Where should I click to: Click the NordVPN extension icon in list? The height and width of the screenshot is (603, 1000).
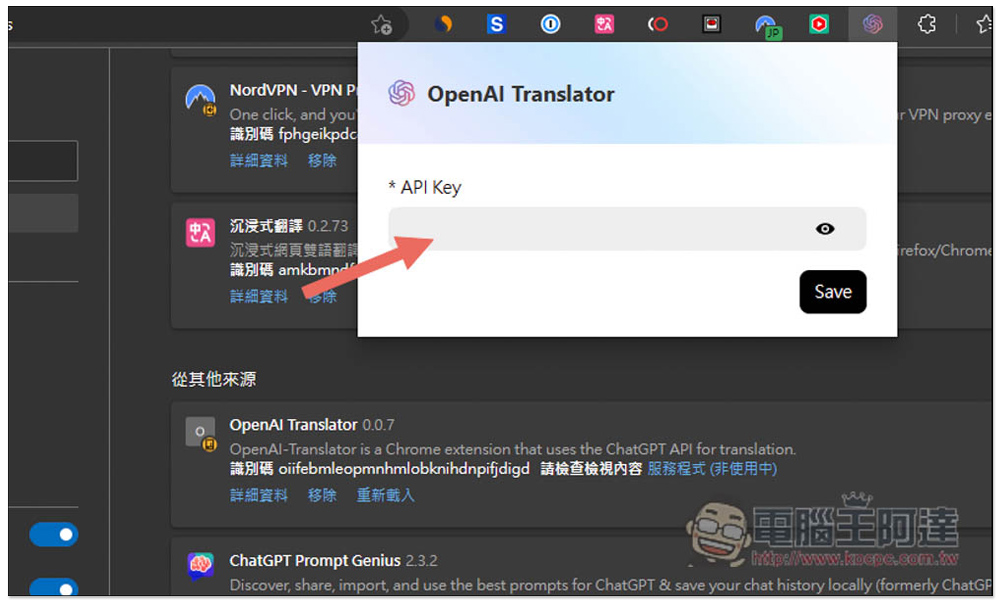click(200, 100)
